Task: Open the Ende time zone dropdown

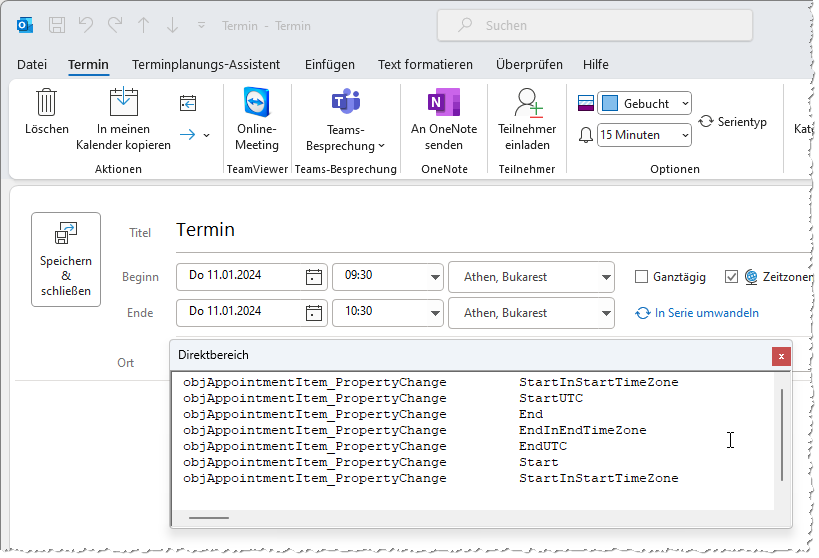Action: coord(605,313)
